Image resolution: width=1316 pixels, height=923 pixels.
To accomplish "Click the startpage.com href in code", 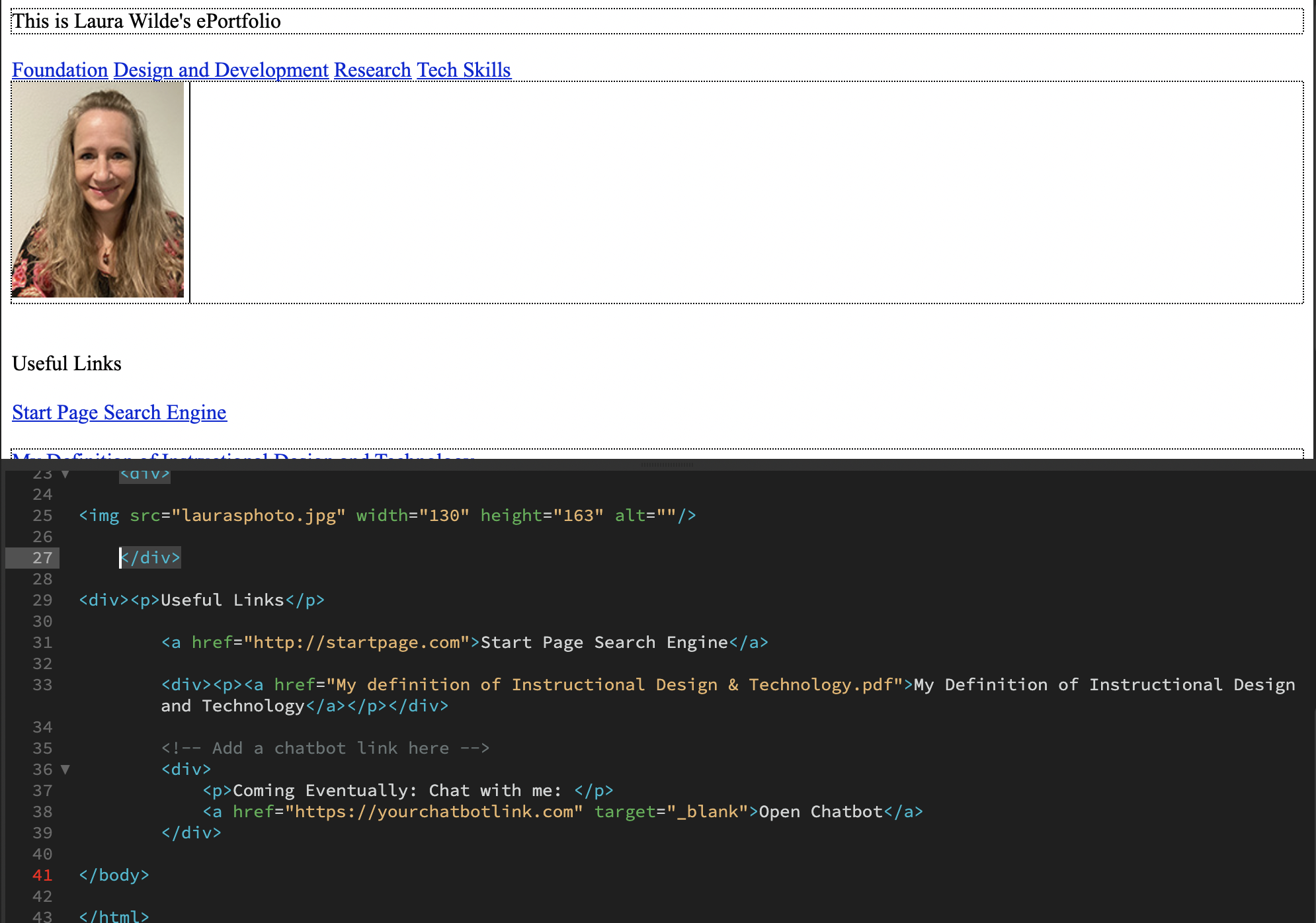I will pos(357,643).
